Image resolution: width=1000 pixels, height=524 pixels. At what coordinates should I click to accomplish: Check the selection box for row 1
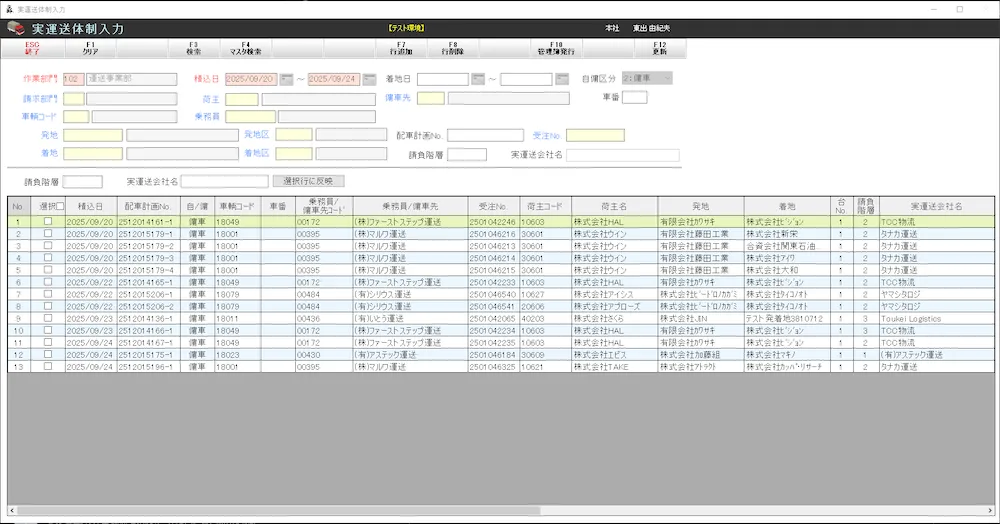[48, 222]
